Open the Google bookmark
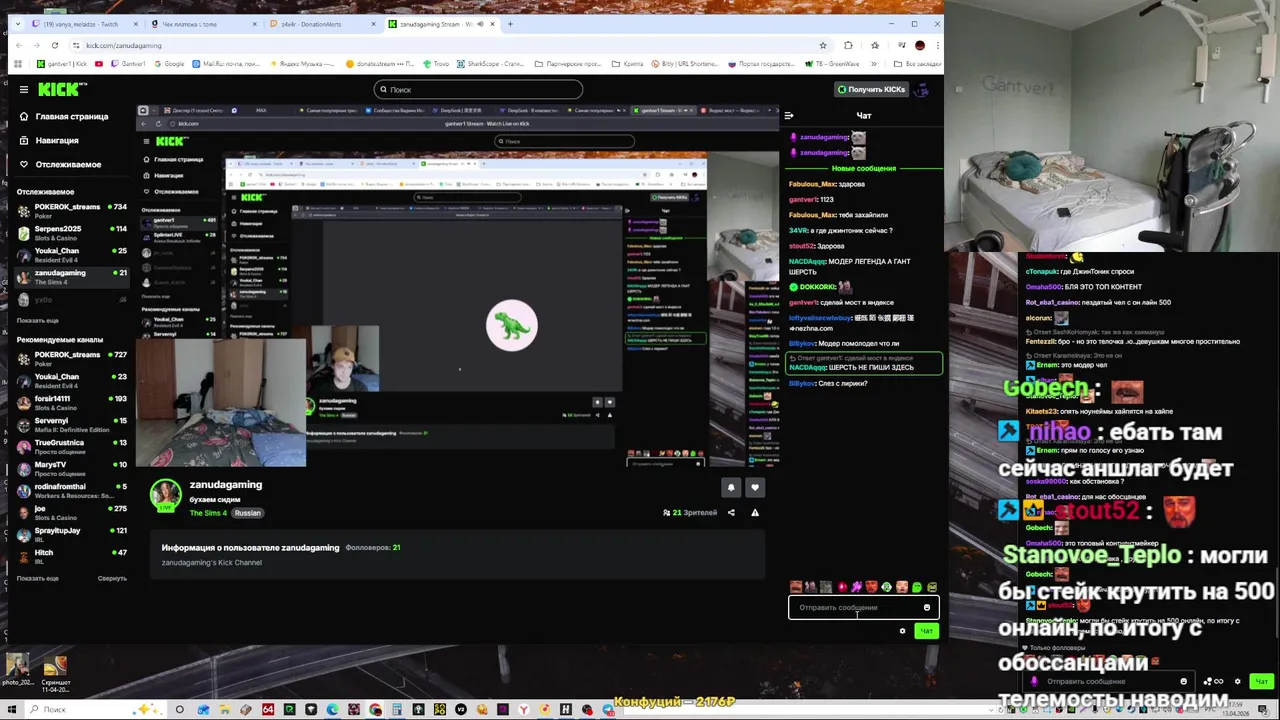The height and width of the screenshot is (720, 1280). pyautogui.click(x=169, y=64)
